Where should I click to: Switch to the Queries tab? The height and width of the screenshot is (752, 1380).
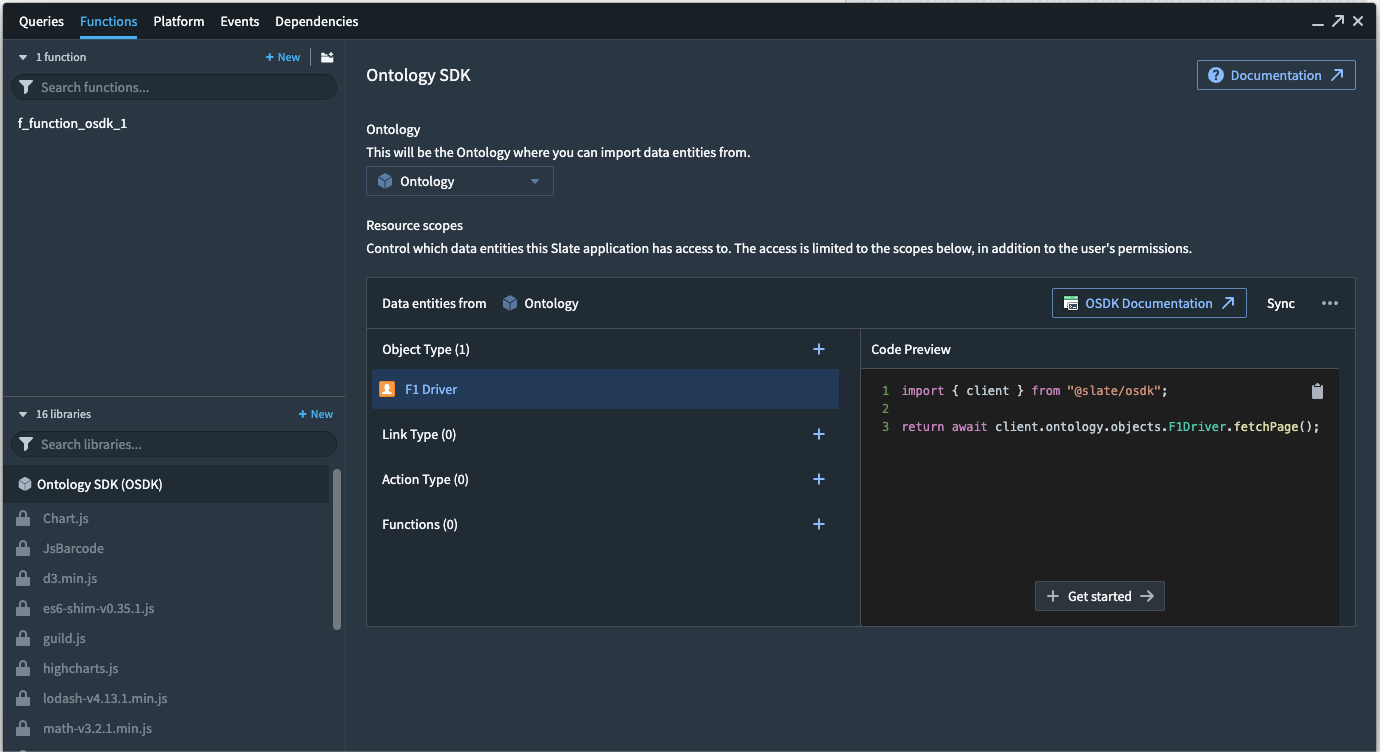point(41,21)
